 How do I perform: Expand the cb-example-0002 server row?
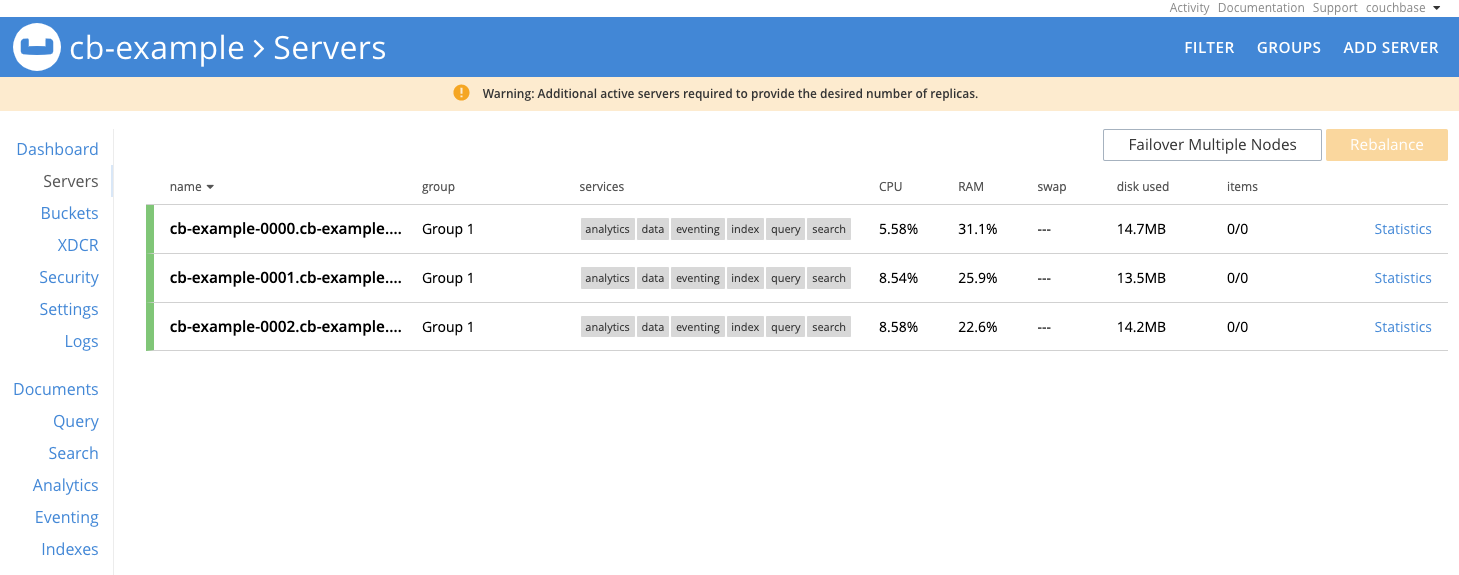[x=797, y=327]
